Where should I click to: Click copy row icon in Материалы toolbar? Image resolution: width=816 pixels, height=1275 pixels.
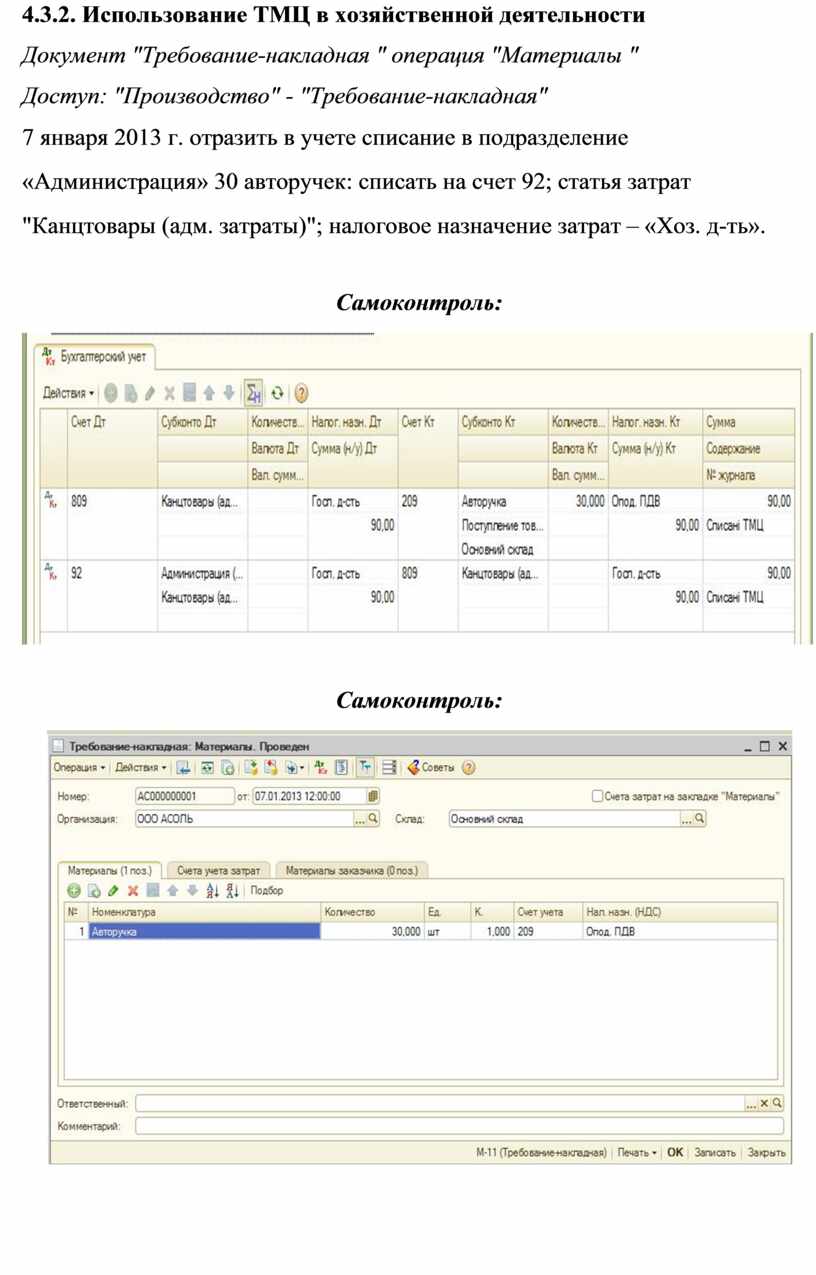93,890
